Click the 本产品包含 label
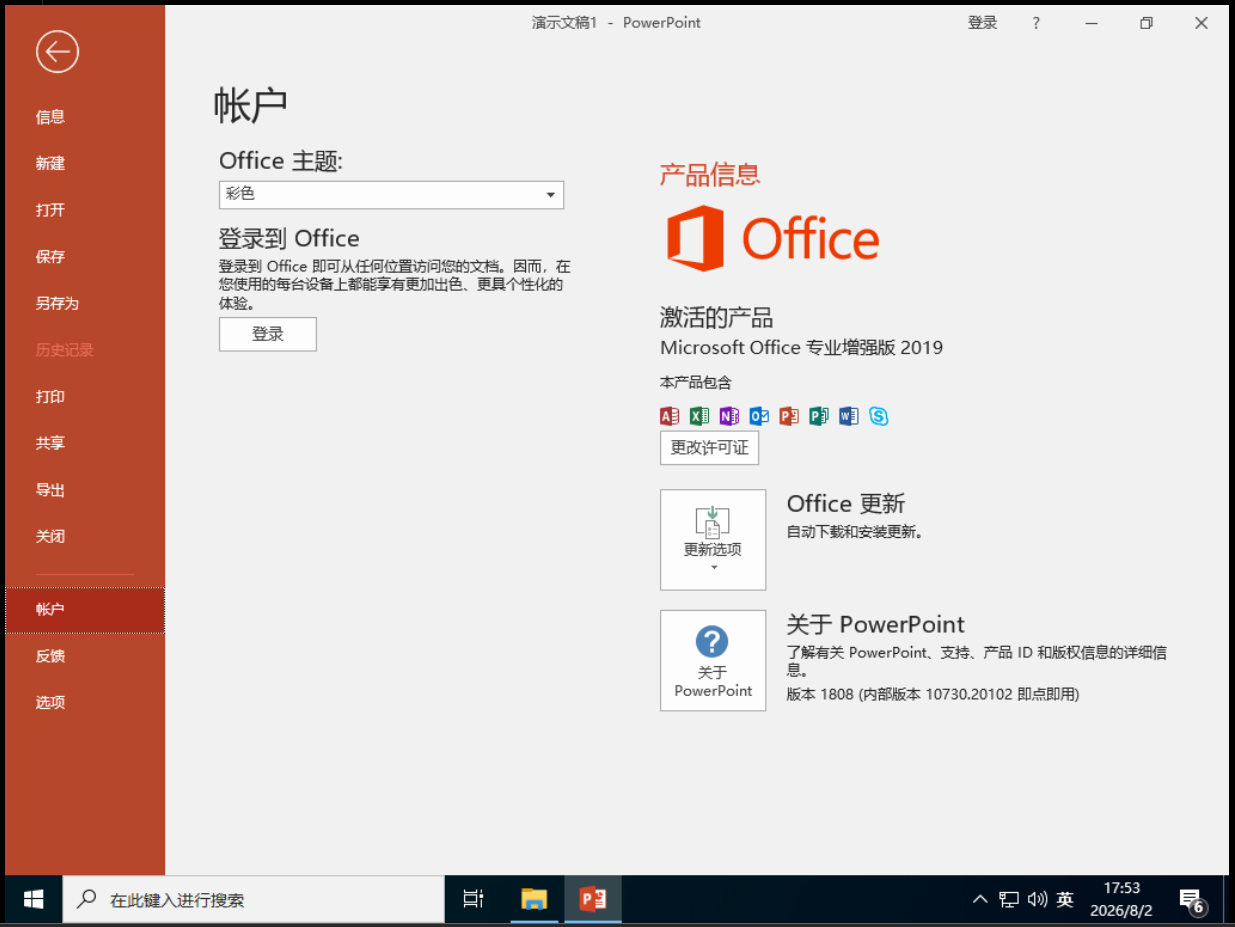 [696, 383]
